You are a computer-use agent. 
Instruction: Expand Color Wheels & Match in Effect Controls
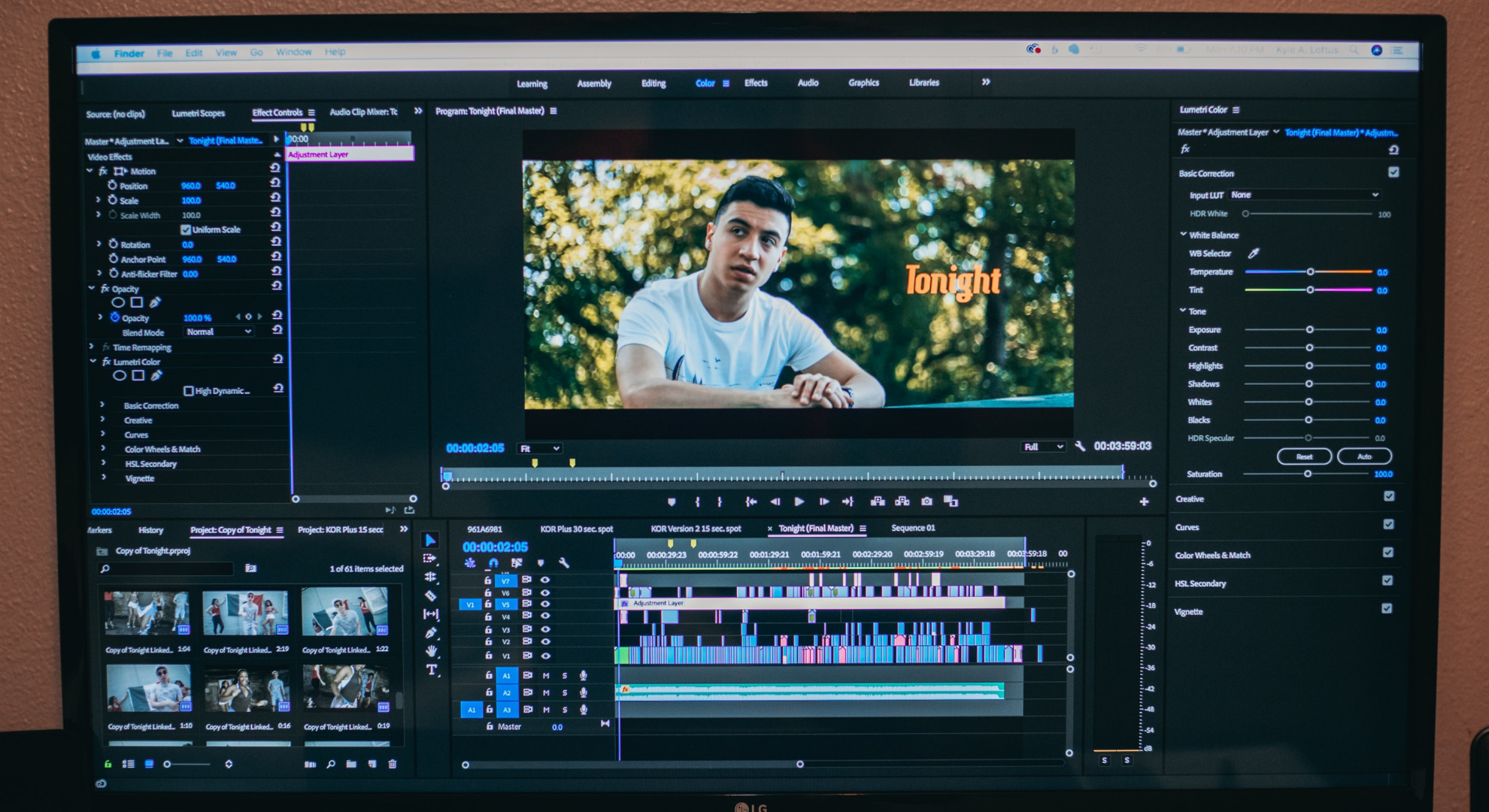104,449
